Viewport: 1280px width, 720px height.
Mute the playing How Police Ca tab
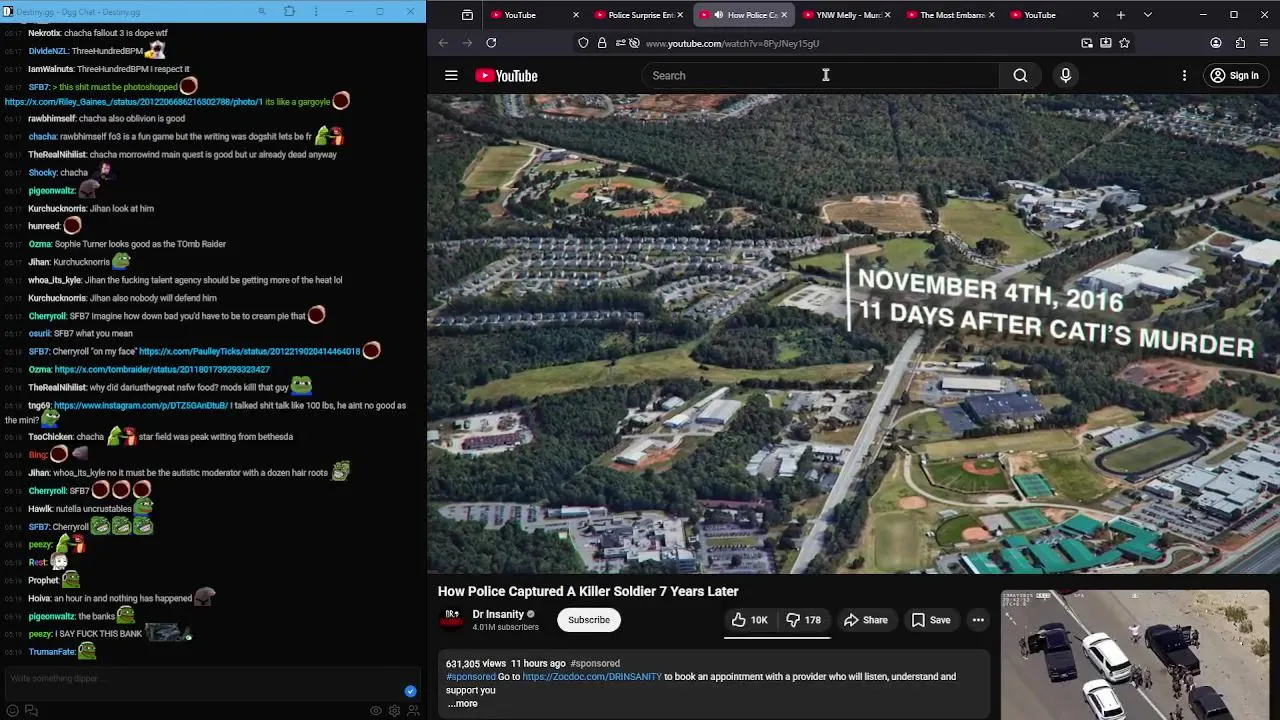click(718, 15)
